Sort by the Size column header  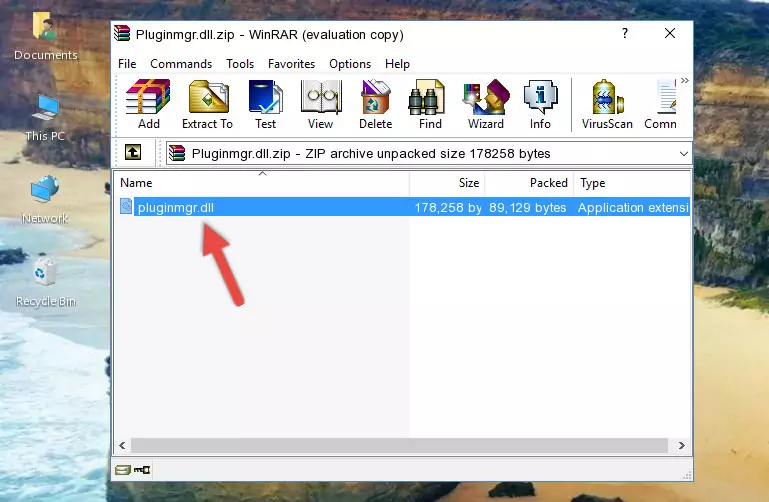point(447,183)
